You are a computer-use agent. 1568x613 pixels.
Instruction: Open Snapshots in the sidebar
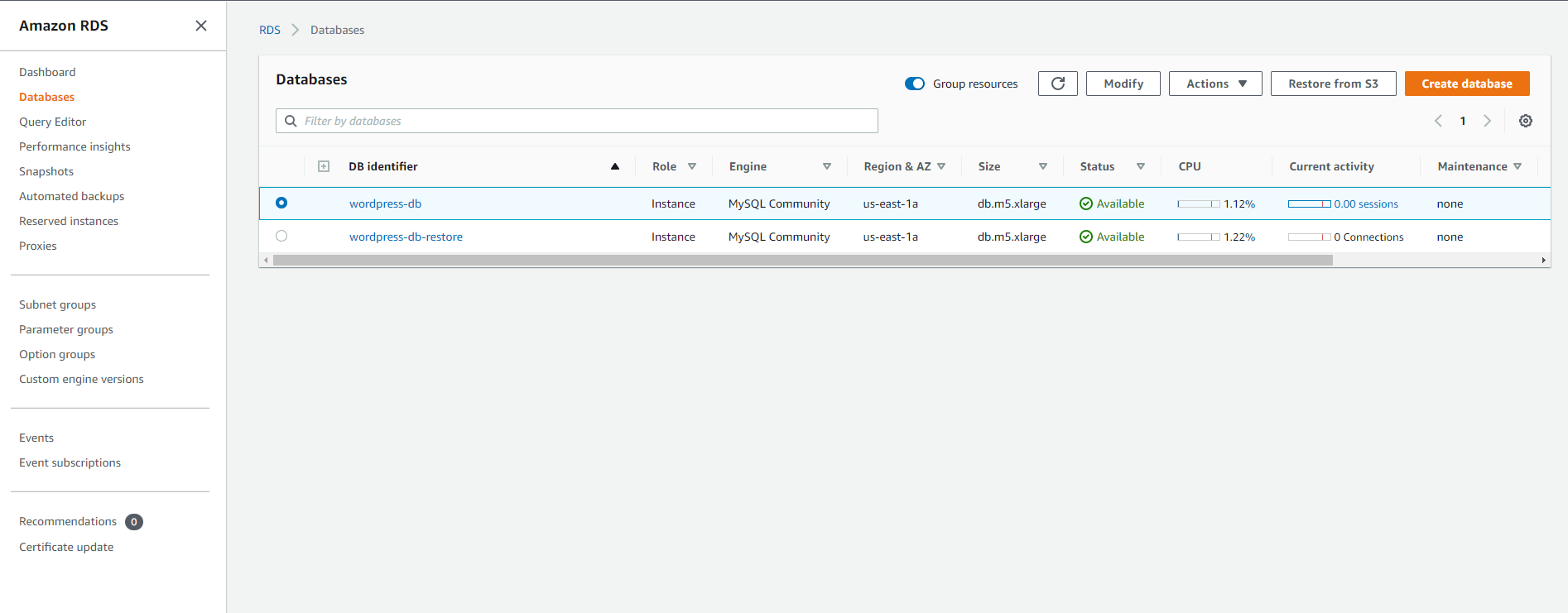click(46, 171)
